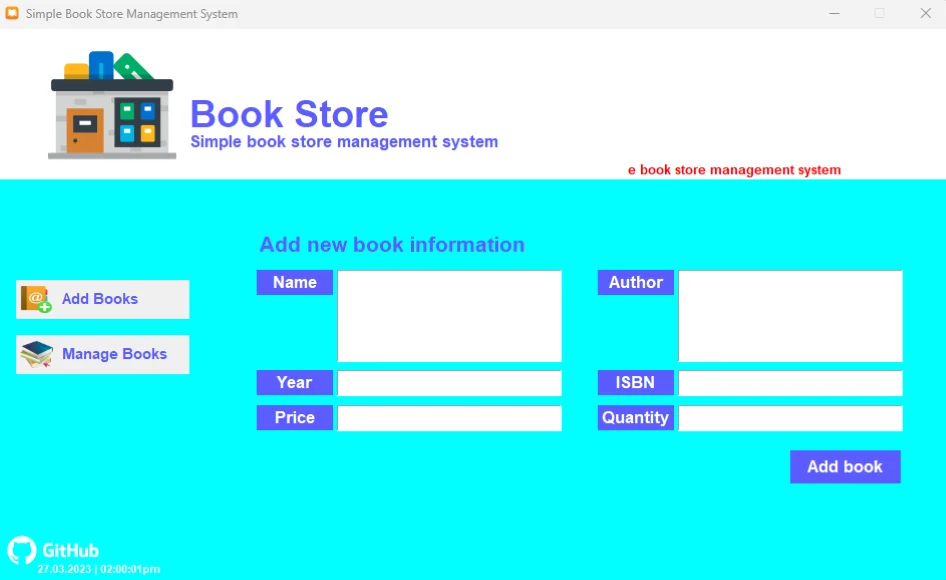Click the GitHub octocat icon
Image resolution: width=946 pixels, height=580 pixels.
pos(22,550)
